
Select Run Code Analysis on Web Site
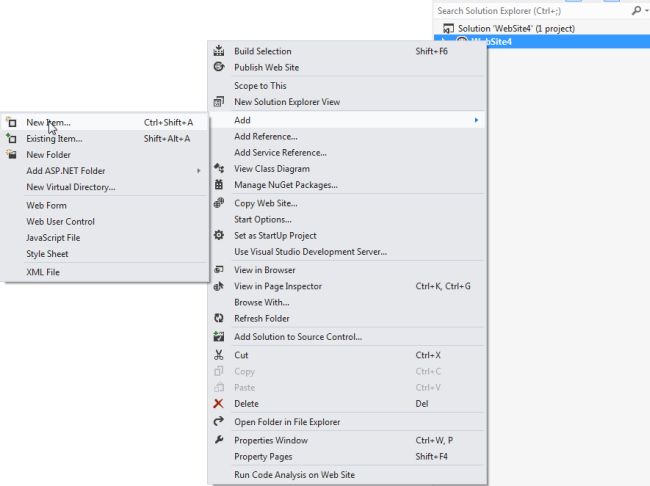point(347,475)
